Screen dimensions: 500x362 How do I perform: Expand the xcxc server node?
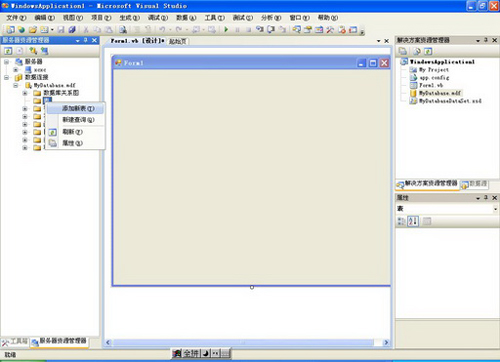click(x=16, y=70)
